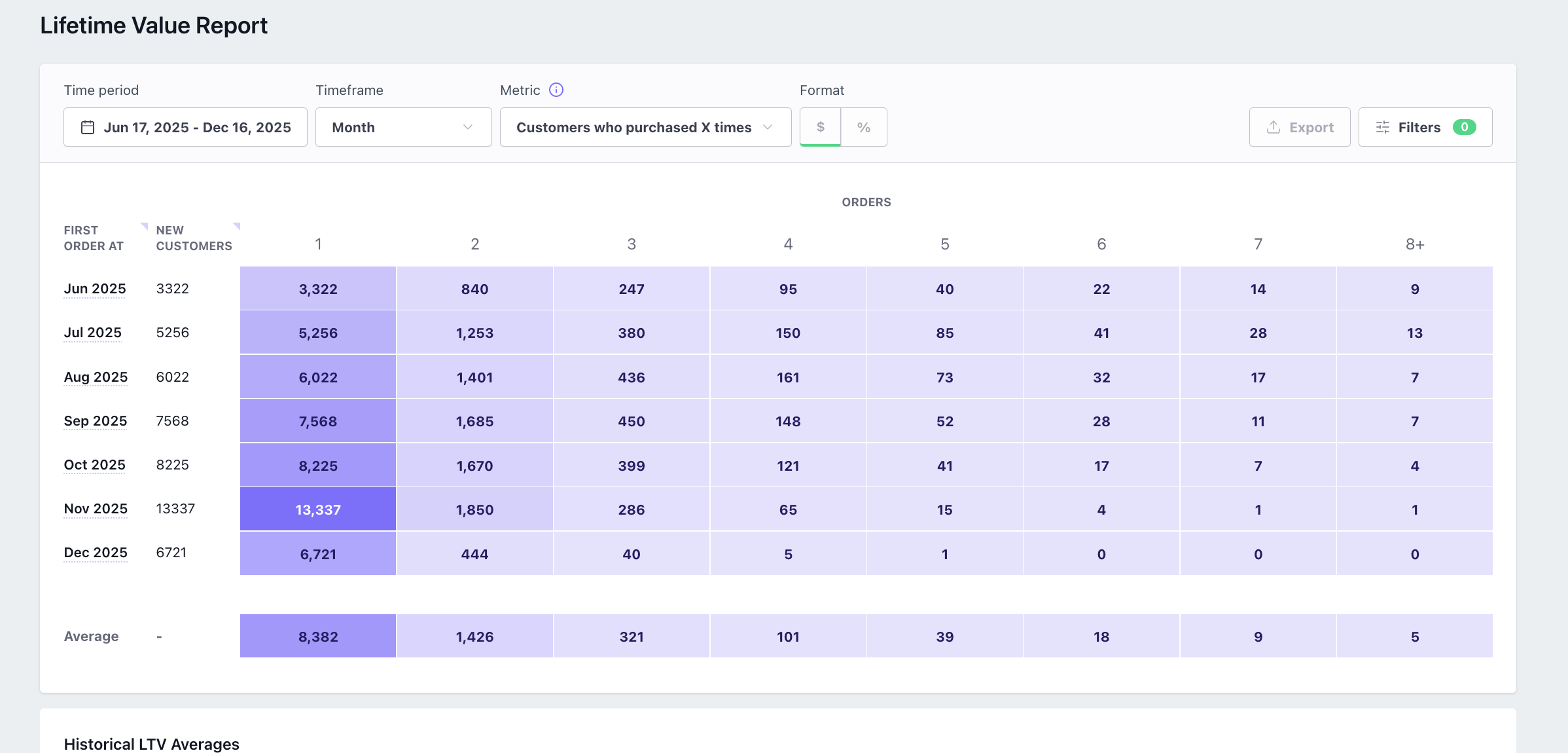Open the Jun 2025 cohort link
Screen dimensions: 1568x753
pos(95,289)
